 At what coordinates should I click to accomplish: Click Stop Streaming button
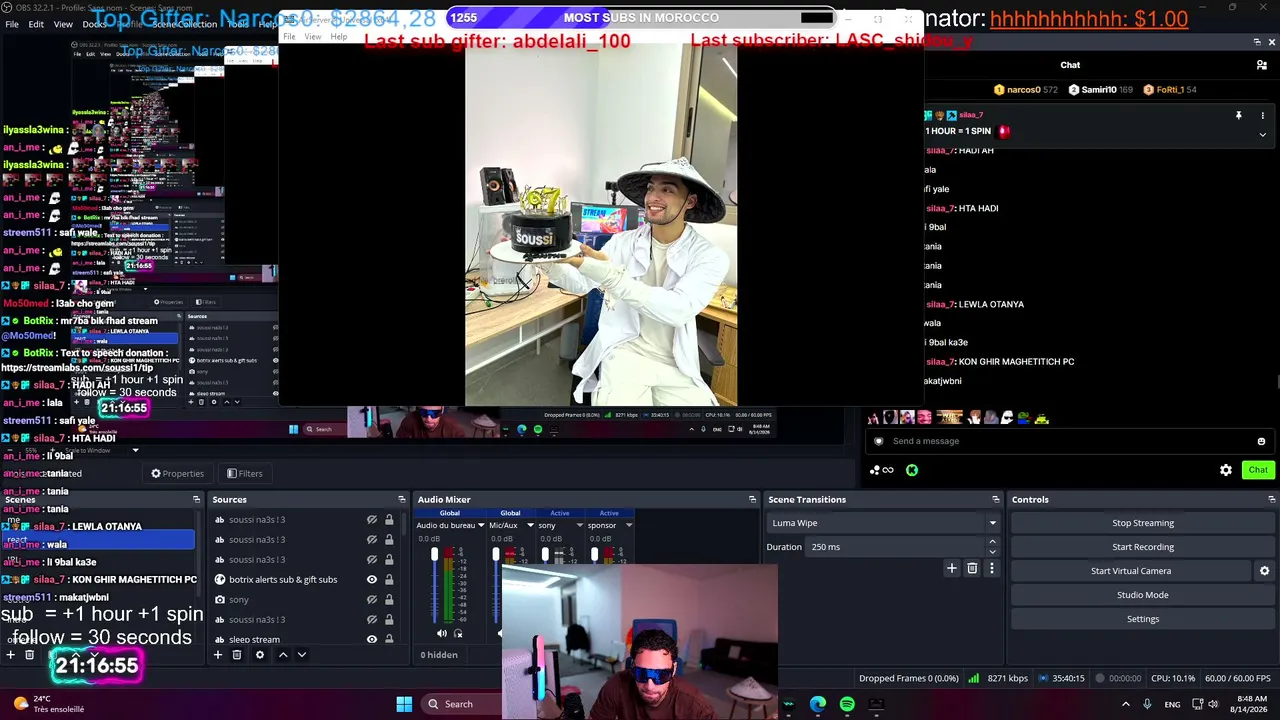[1143, 523]
